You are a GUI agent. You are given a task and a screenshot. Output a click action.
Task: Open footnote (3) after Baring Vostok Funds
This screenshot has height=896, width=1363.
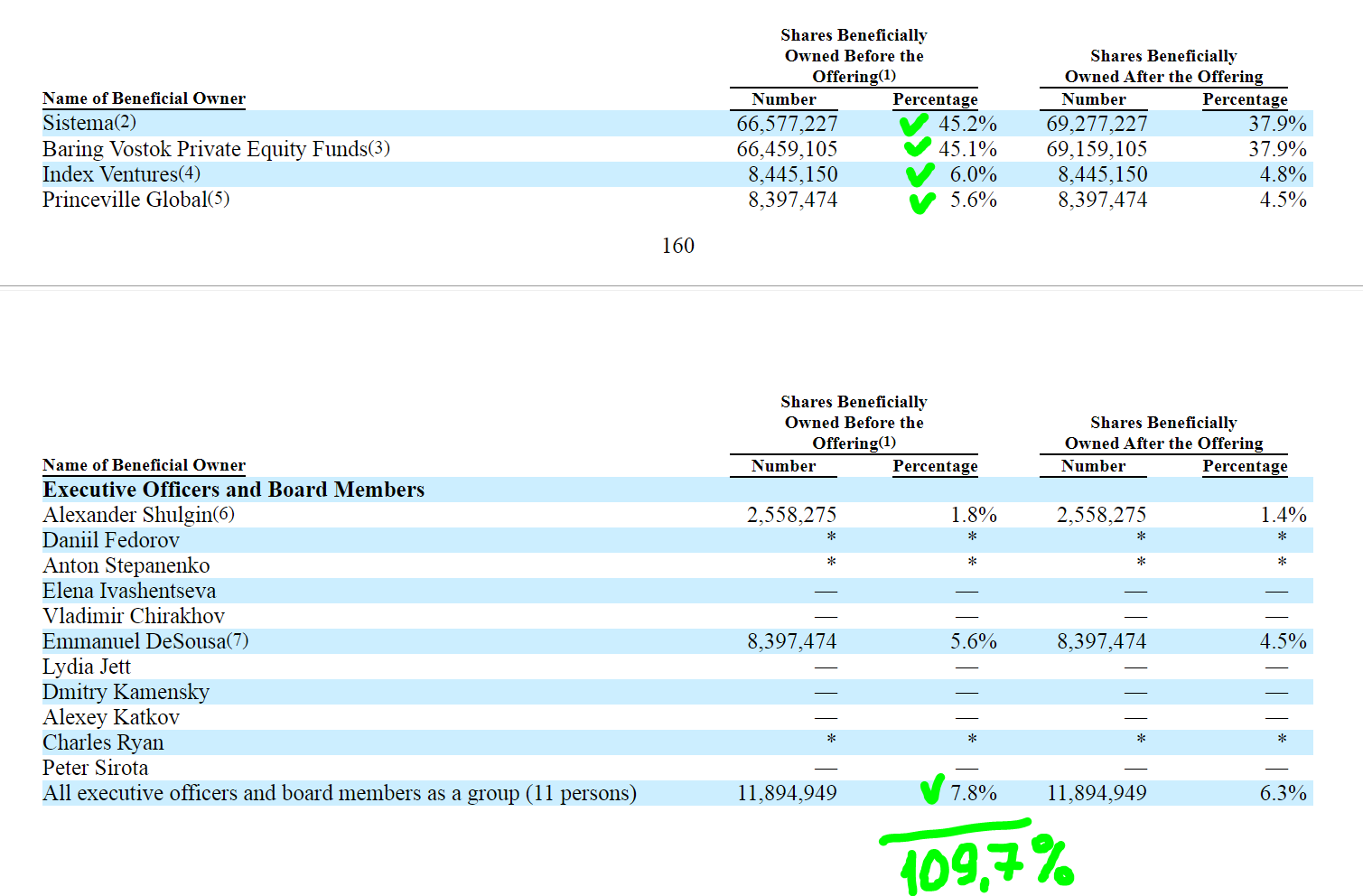click(379, 147)
